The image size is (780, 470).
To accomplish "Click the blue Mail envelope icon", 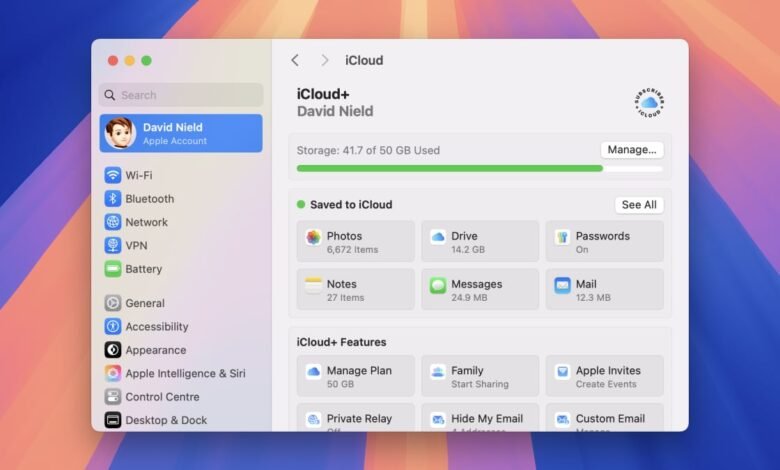I will 562,285.
